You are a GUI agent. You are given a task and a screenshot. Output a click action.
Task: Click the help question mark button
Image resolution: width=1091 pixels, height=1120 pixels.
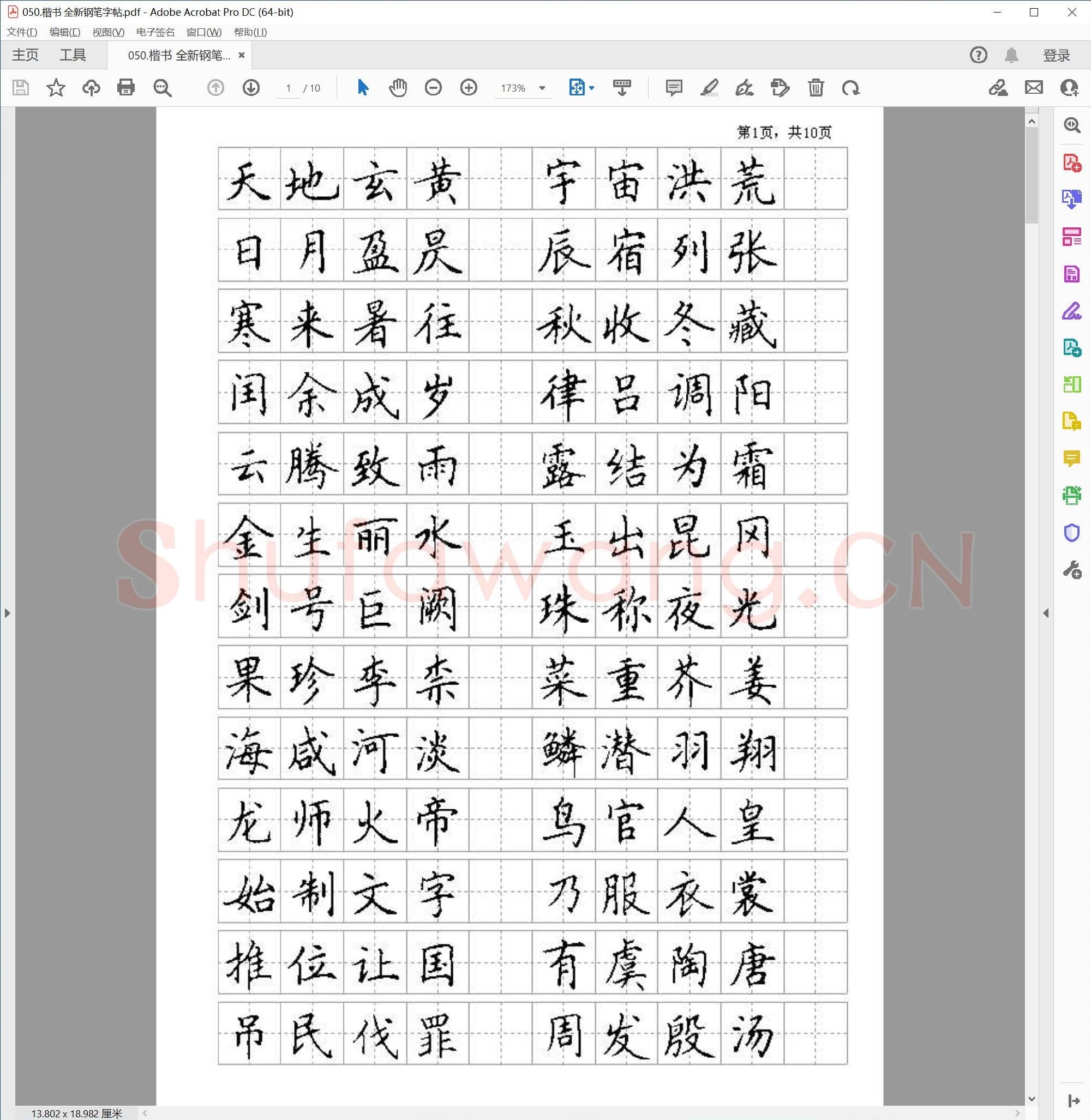pyautogui.click(x=978, y=55)
